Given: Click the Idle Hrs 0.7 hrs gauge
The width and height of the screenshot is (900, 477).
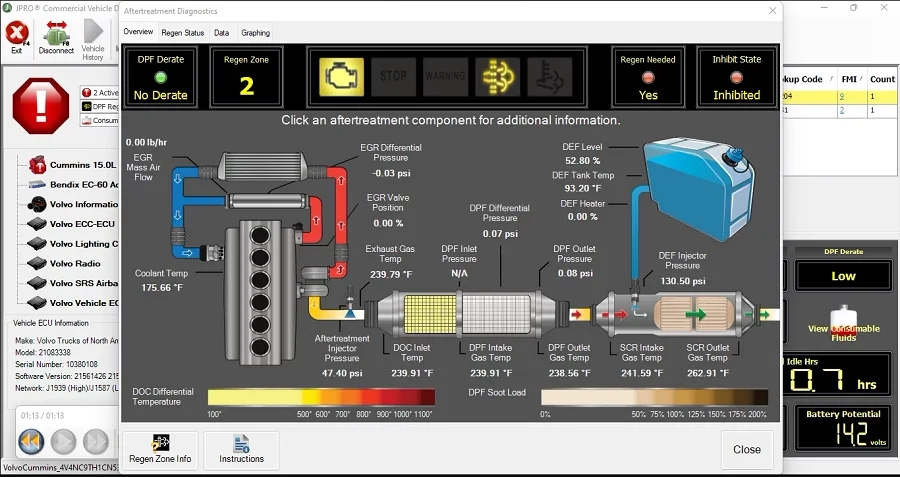Looking at the screenshot, I should pos(838,376).
